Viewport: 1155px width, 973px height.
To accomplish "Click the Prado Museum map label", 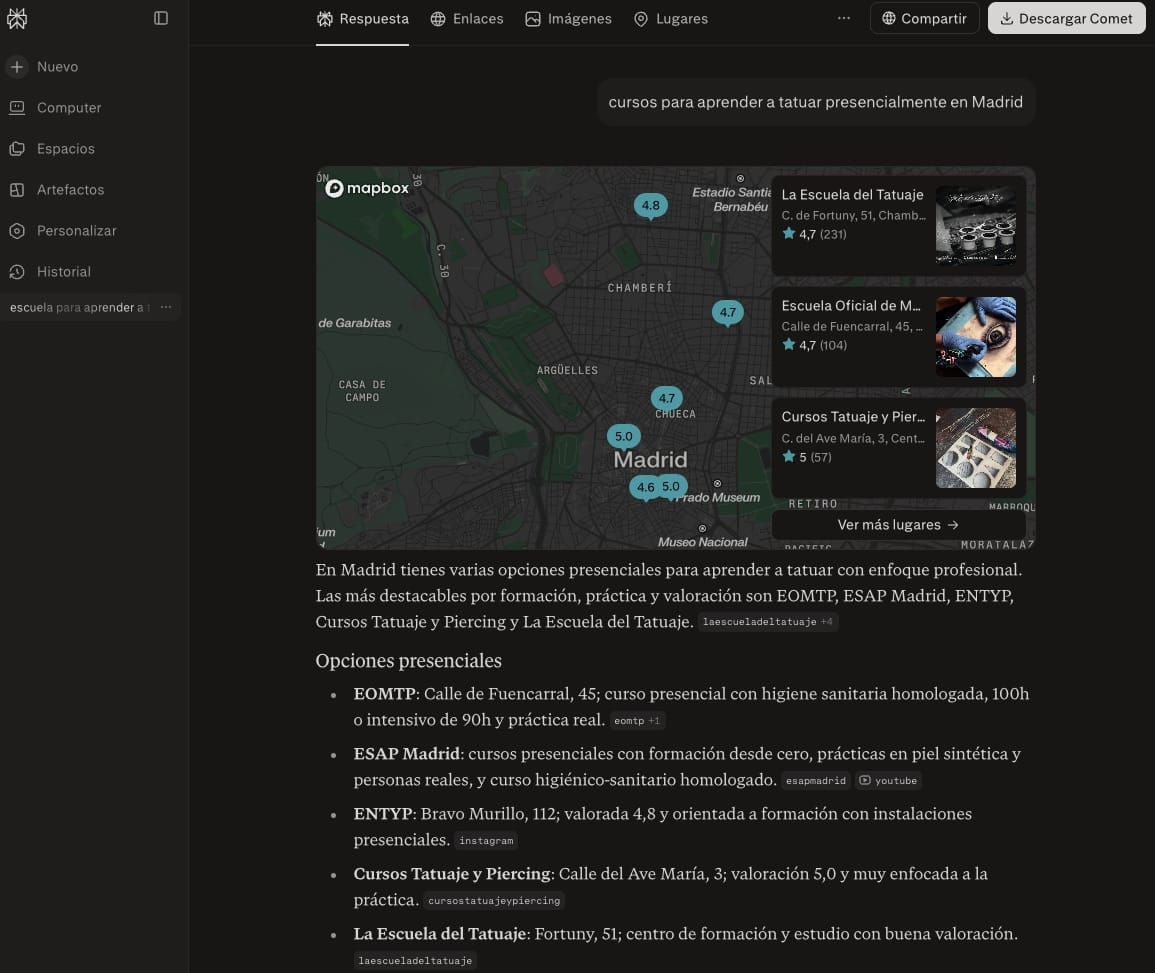I will click(719, 498).
